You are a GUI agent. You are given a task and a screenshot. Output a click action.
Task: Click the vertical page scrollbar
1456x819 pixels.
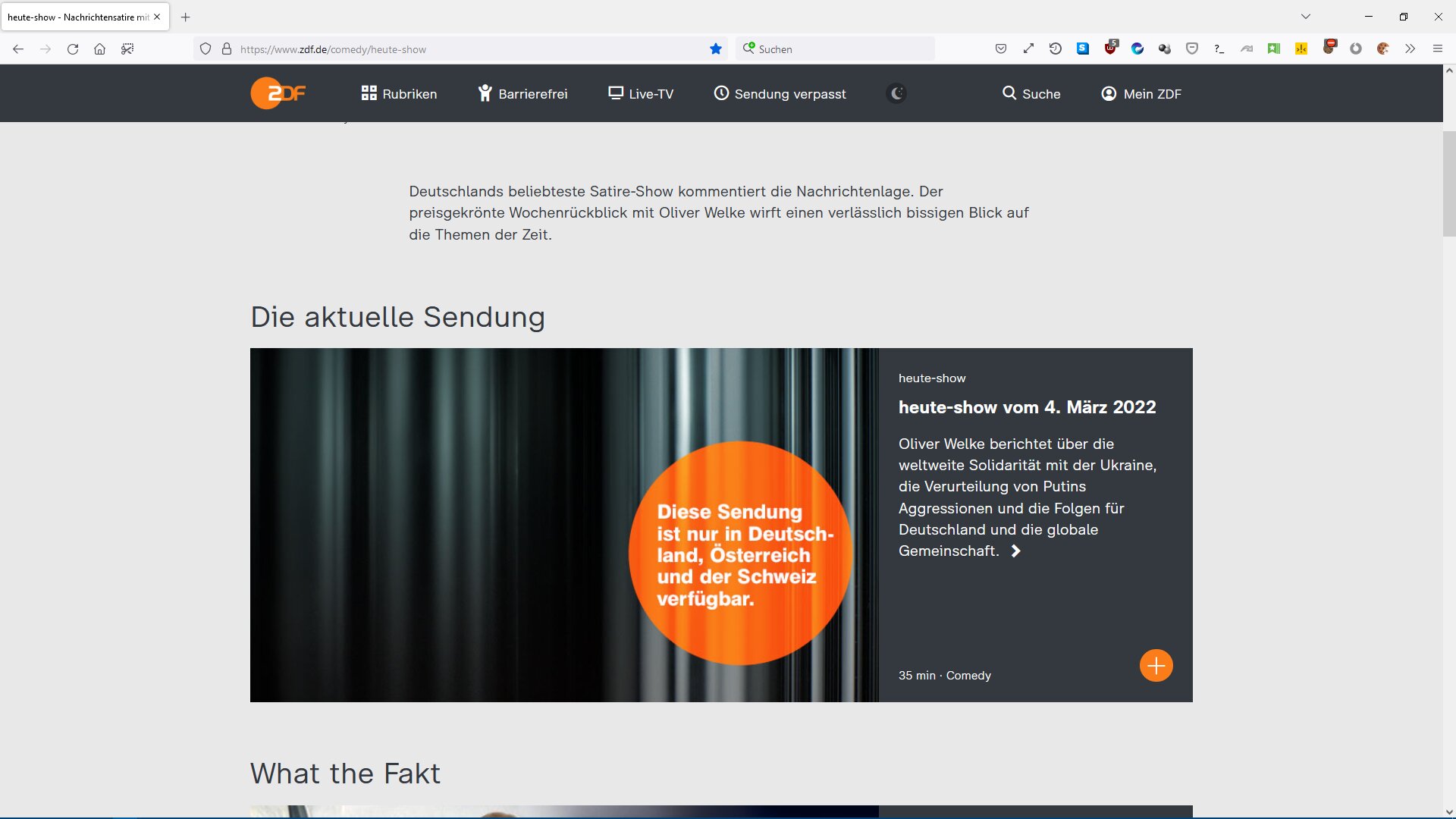point(1448,184)
